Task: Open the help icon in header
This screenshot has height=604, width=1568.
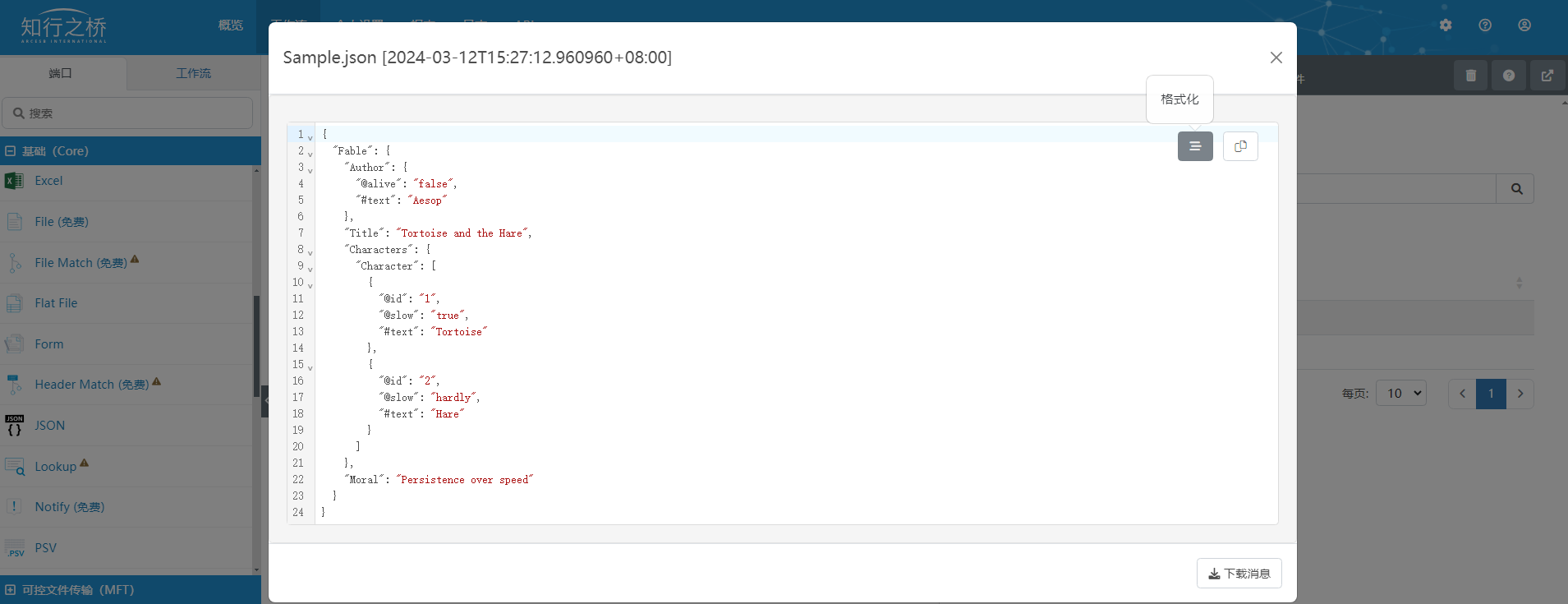Action: tap(1485, 25)
